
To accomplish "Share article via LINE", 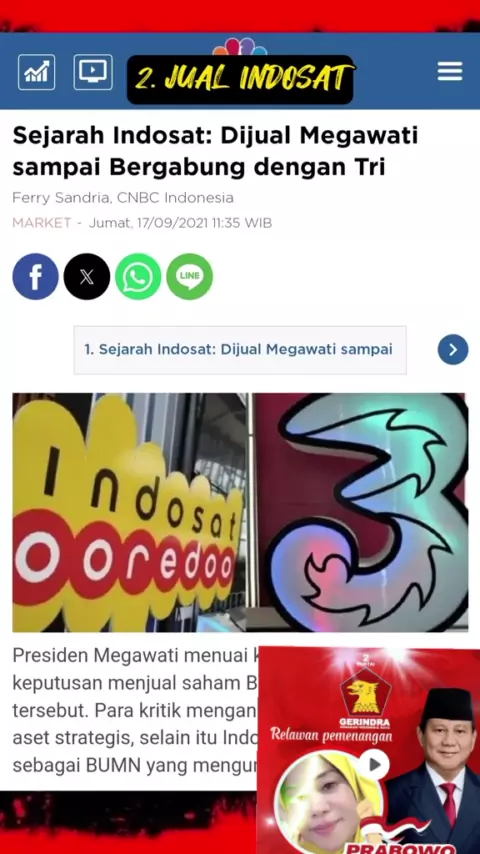I will [189, 277].
